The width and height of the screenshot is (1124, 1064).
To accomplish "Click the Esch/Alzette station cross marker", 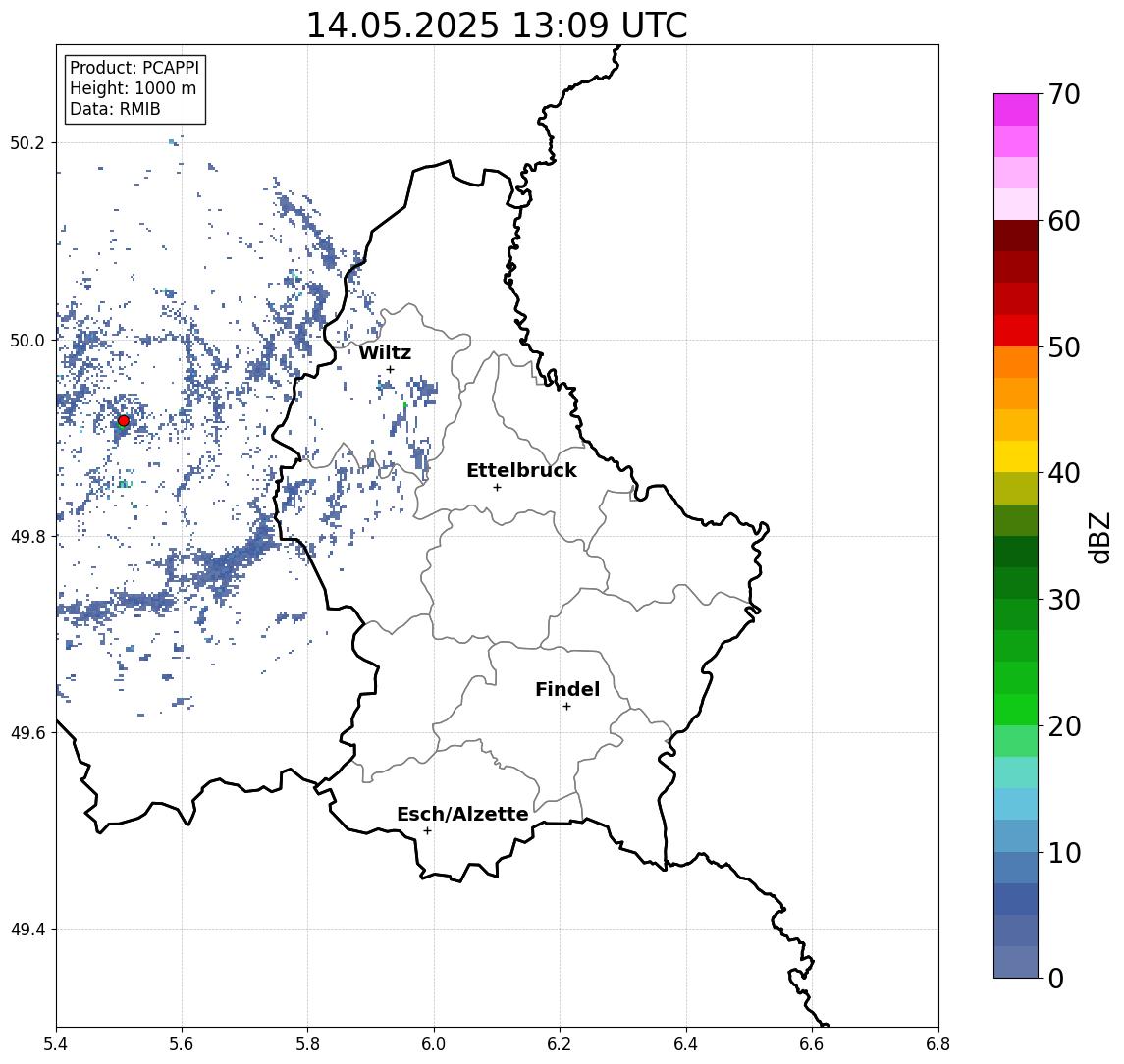I will [x=427, y=831].
